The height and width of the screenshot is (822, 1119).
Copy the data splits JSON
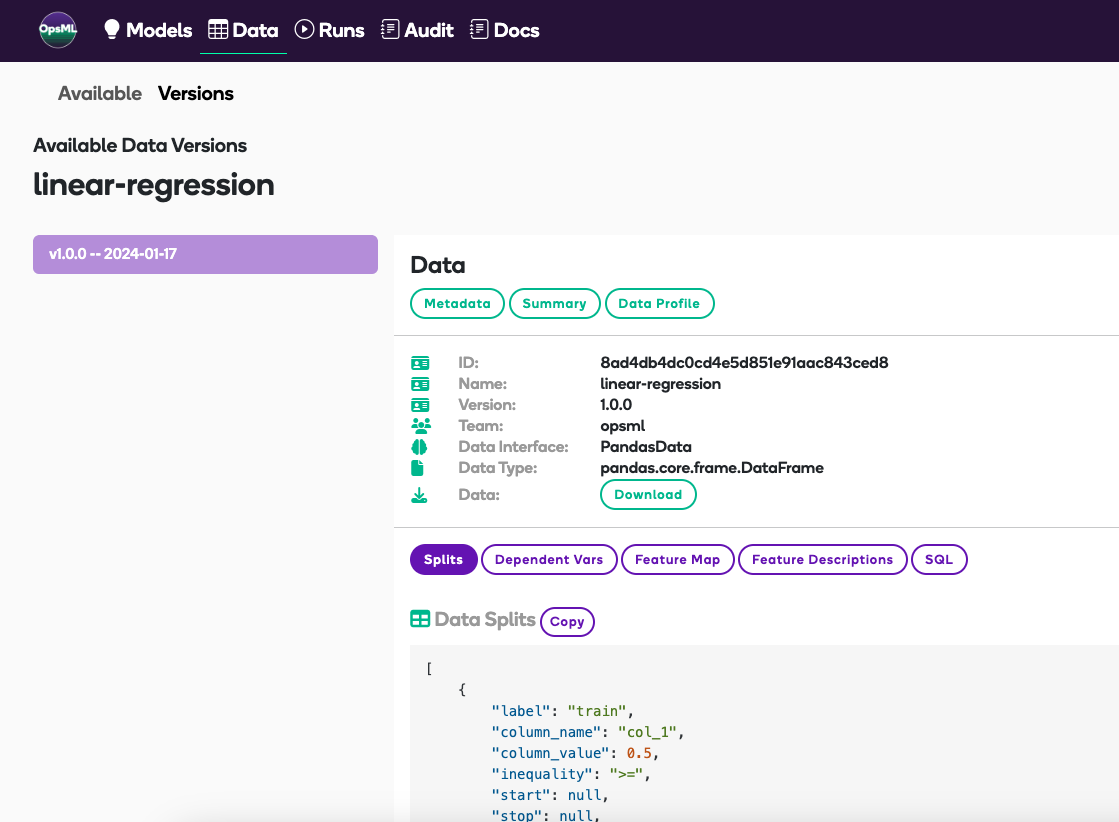[x=567, y=621]
